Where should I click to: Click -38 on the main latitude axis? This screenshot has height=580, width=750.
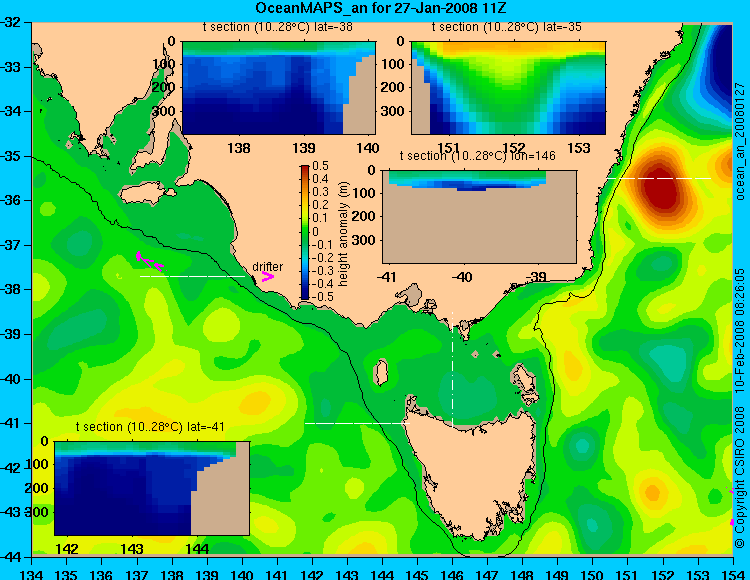11,289
